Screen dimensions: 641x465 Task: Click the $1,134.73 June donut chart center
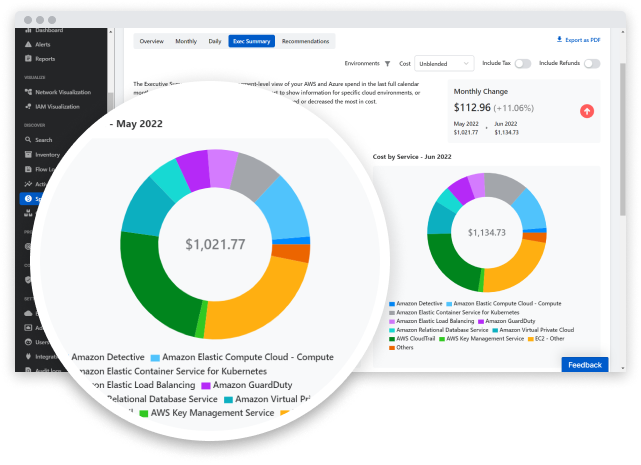pos(488,233)
